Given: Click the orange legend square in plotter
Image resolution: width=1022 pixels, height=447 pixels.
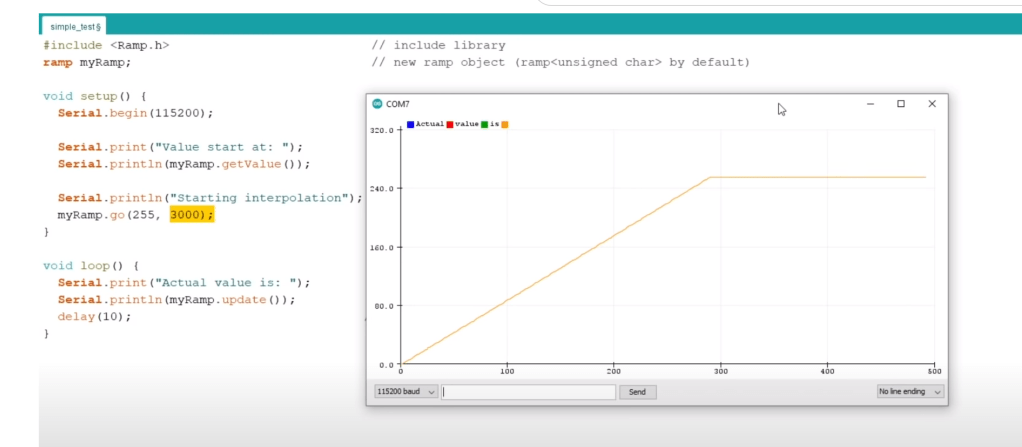Looking at the screenshot, I should [505, 124].
